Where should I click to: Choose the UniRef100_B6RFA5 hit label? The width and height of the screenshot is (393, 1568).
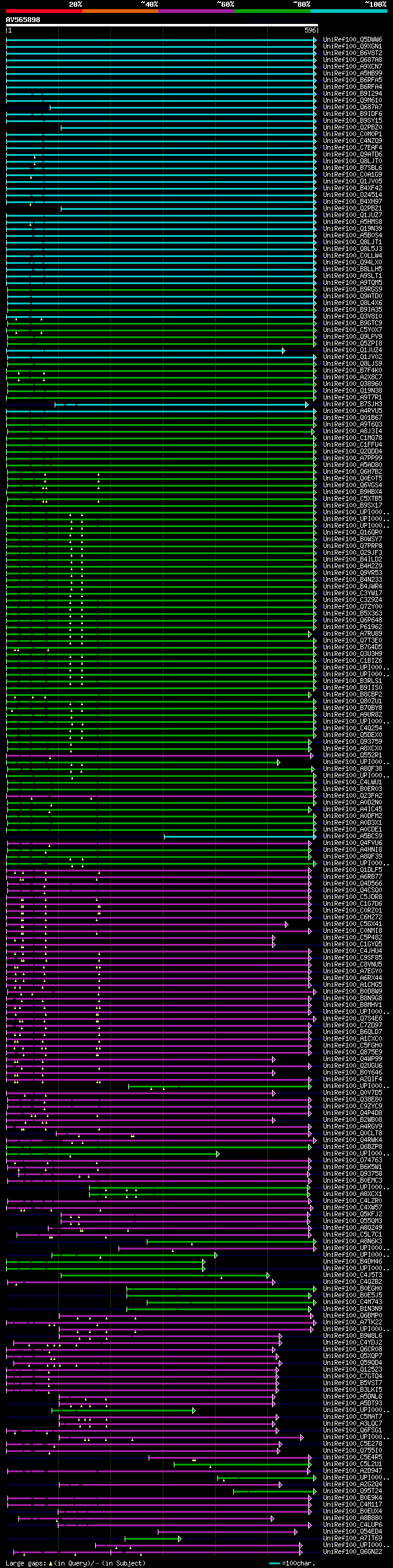[352, 80]
